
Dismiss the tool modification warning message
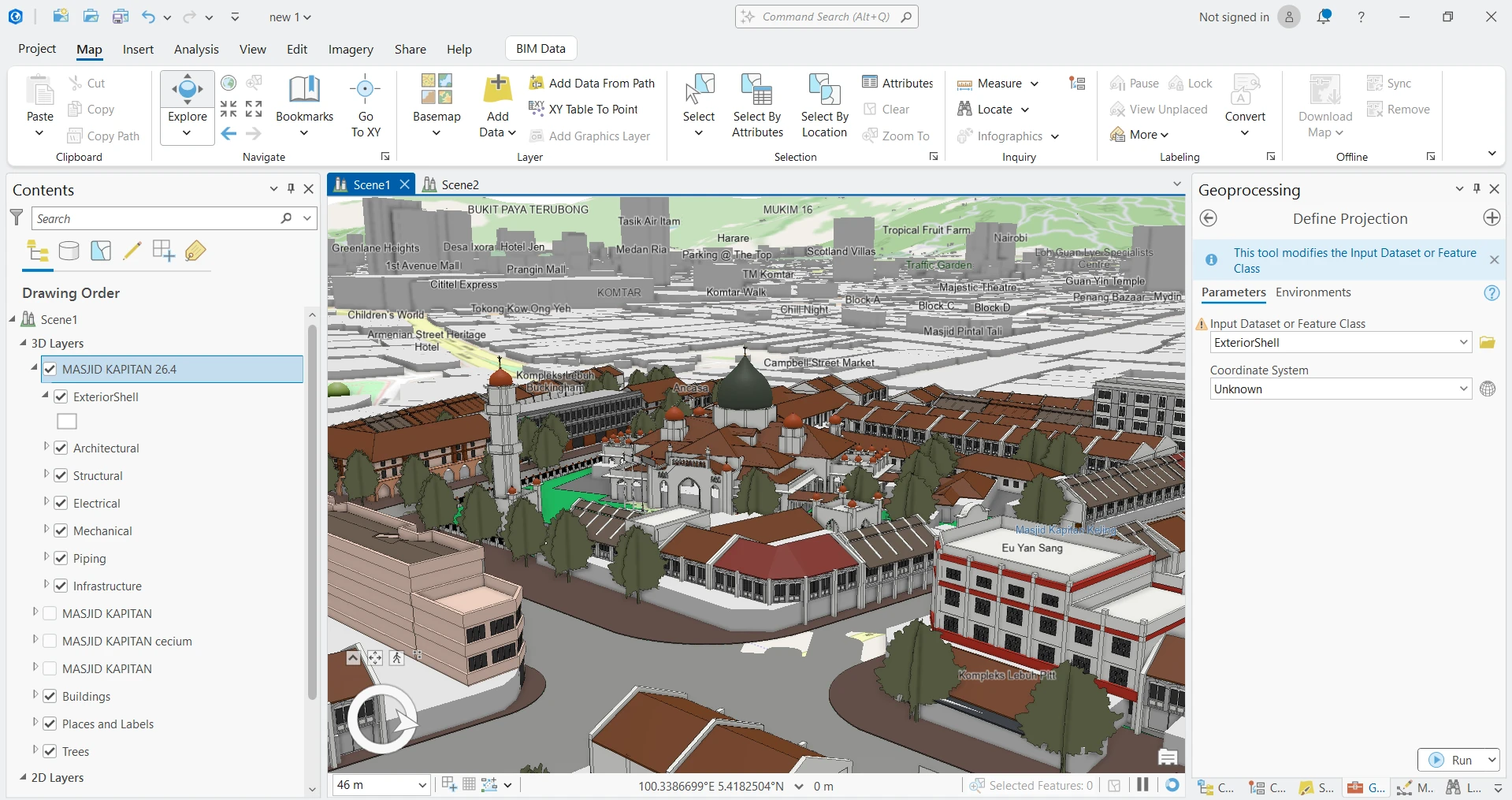1494,260
